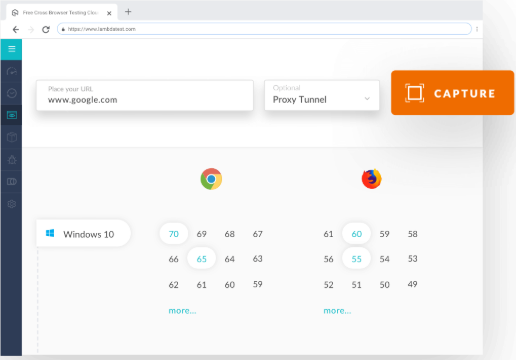The height and width of the screenshot is (360, 516).
Task: Toggle Firefox version 54
Action: (384, 259)
